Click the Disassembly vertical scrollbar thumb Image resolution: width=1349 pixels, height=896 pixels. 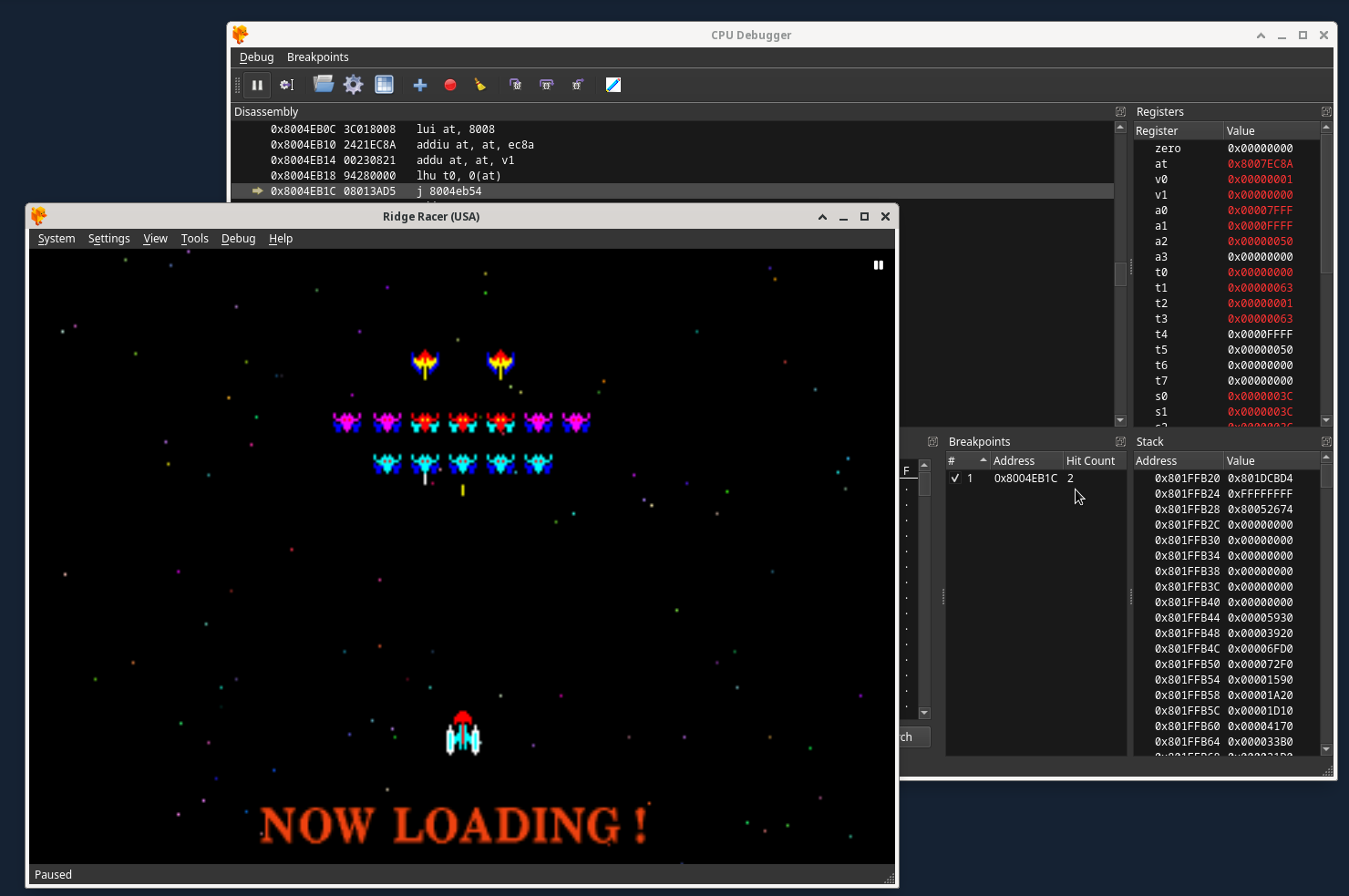coord(1120,273)
